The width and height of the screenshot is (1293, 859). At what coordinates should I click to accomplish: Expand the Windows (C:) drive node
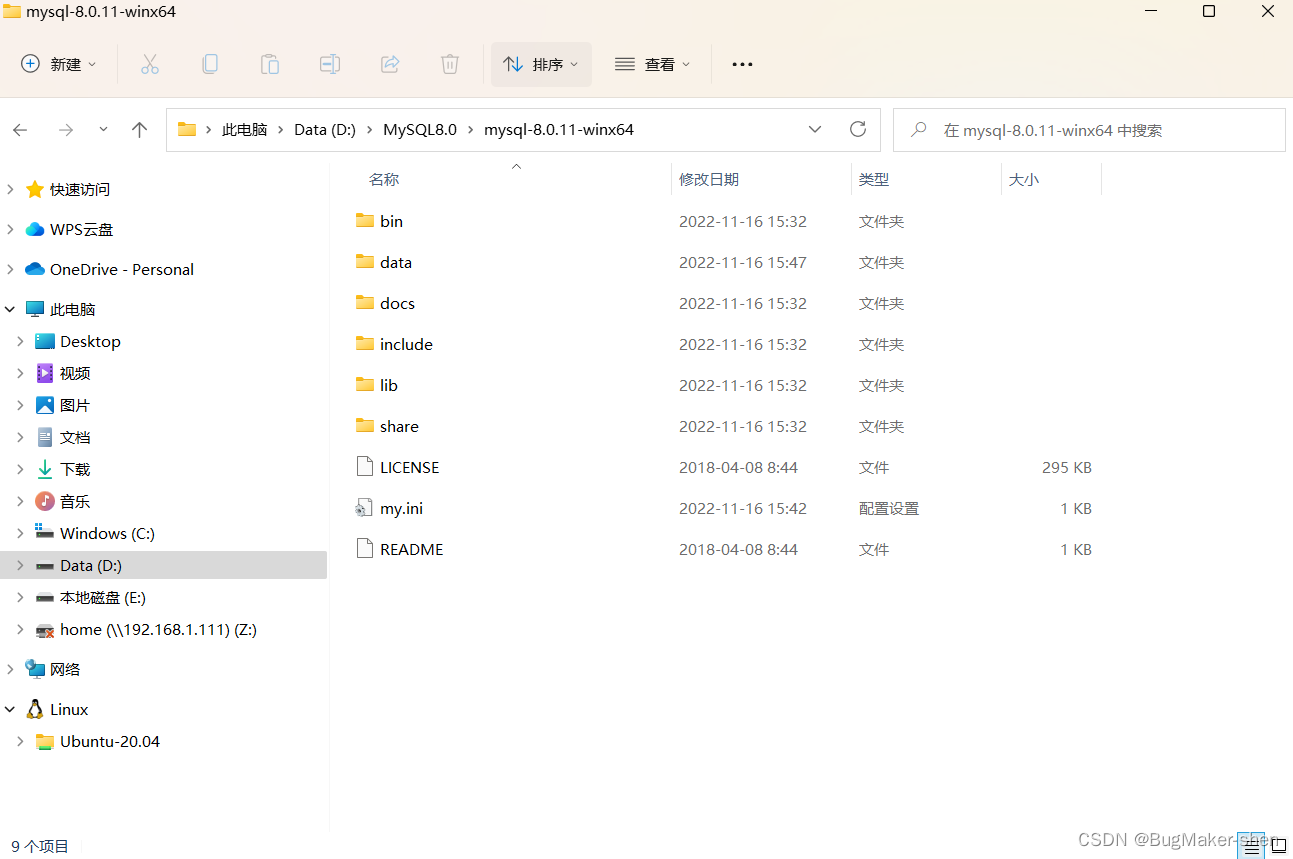[20, 533]
